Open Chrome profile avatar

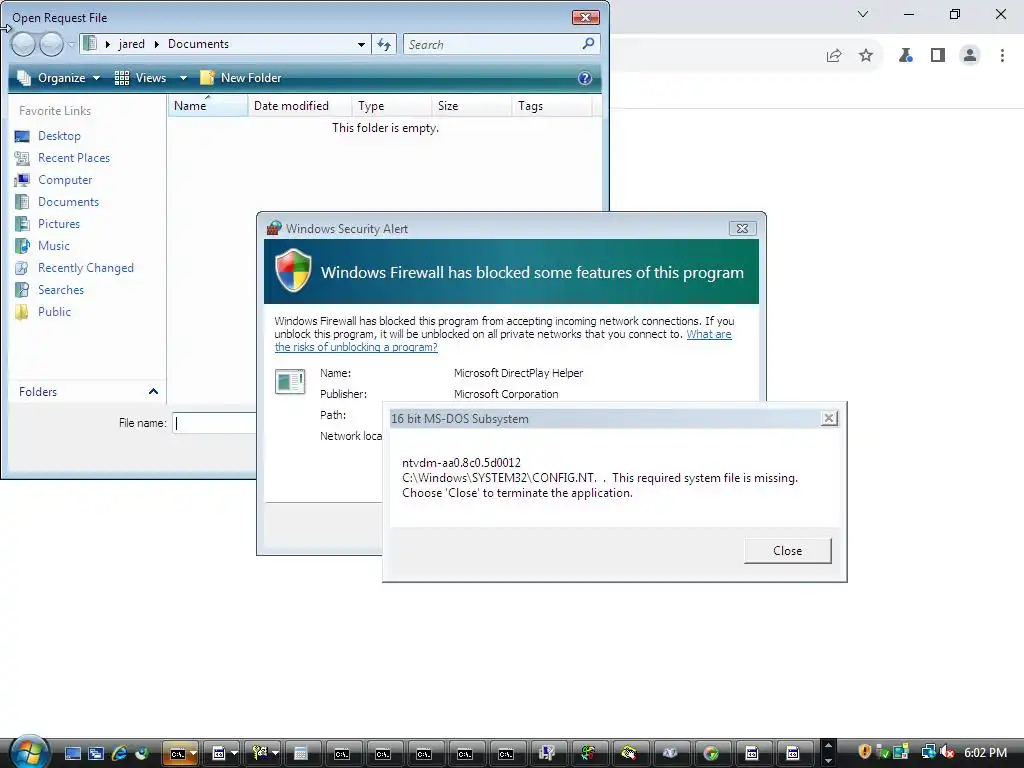point(970,56)
